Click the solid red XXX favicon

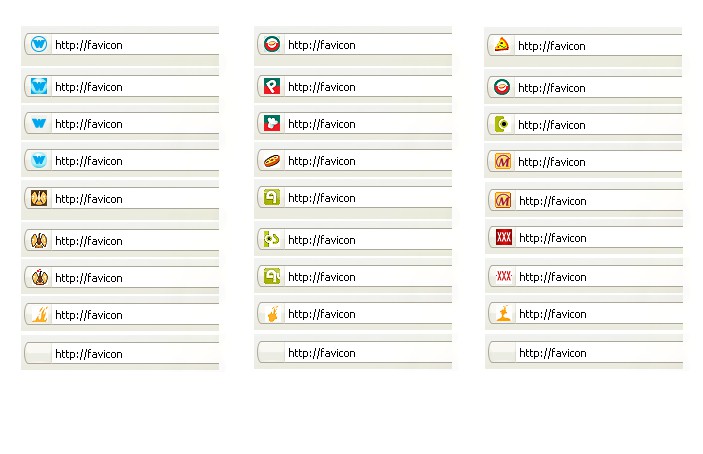[503, 238]
